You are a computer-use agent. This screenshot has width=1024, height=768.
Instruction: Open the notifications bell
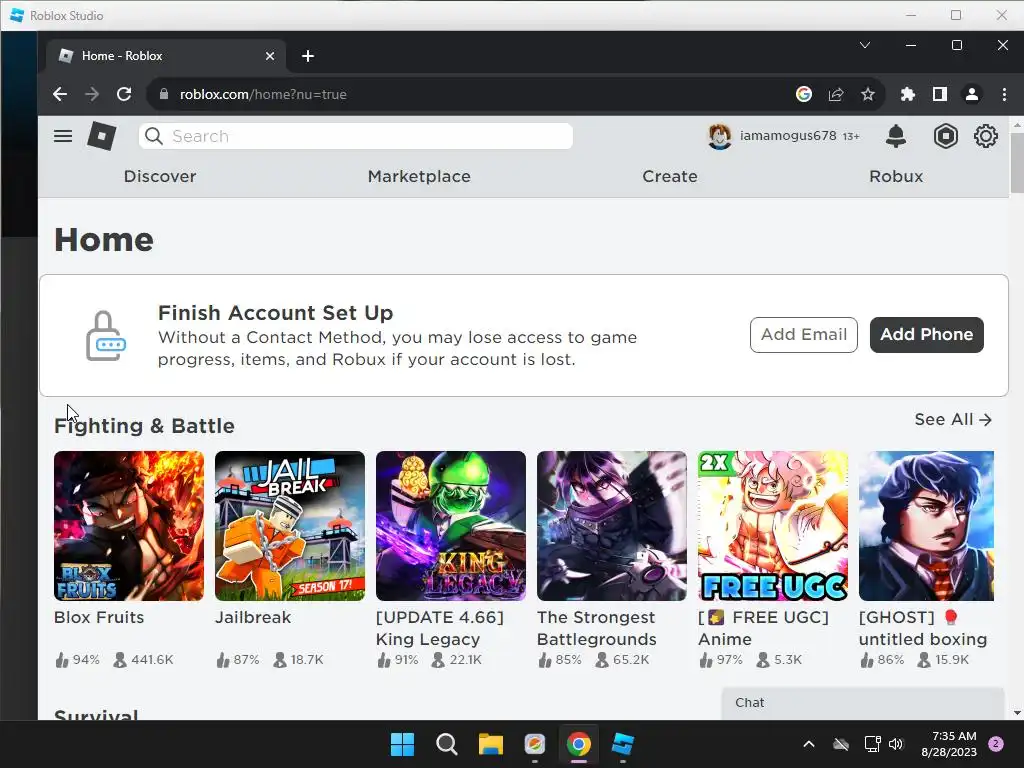click(x=895, y=136)
